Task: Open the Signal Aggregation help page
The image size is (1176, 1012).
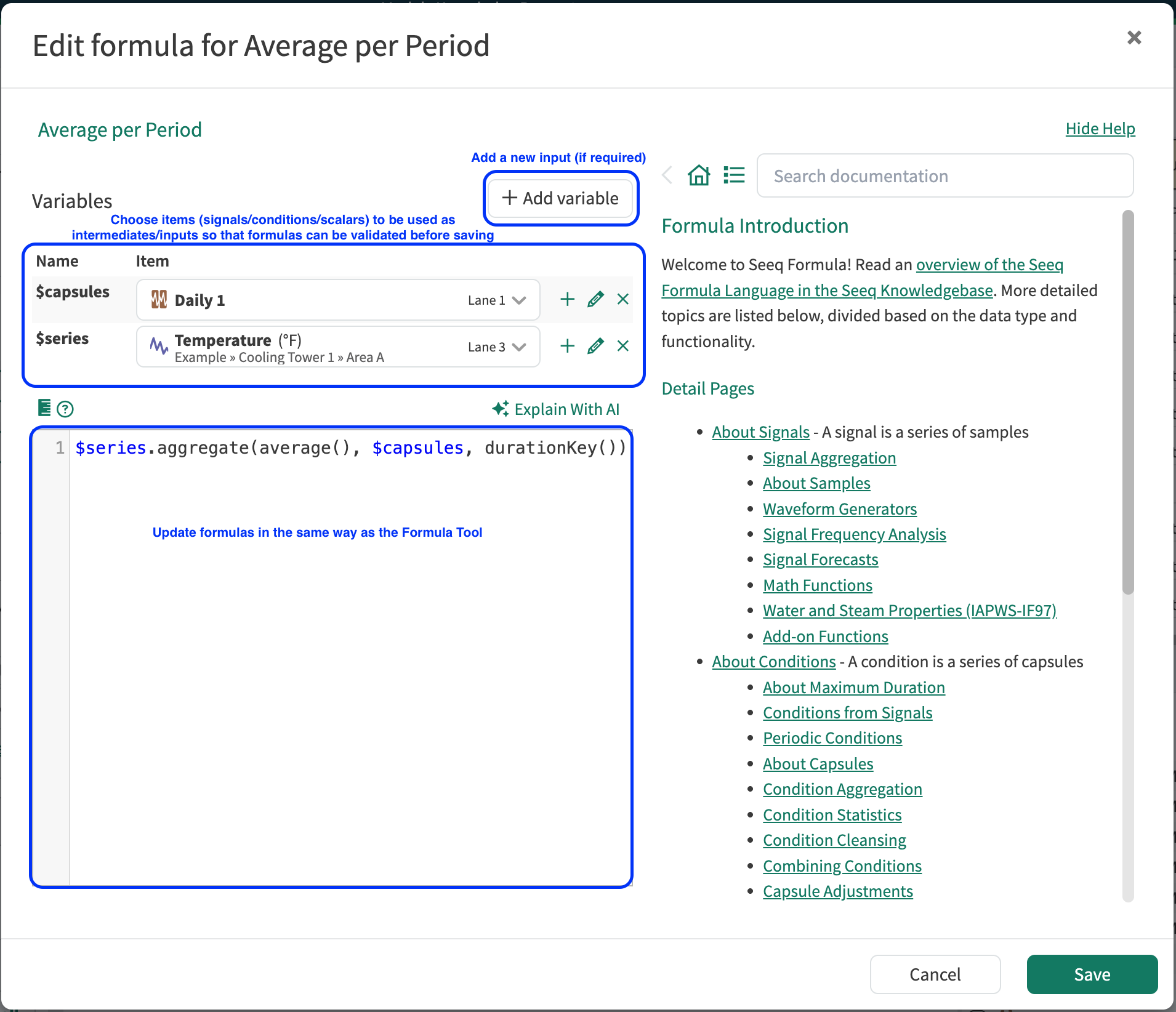Action: point(829,458)
